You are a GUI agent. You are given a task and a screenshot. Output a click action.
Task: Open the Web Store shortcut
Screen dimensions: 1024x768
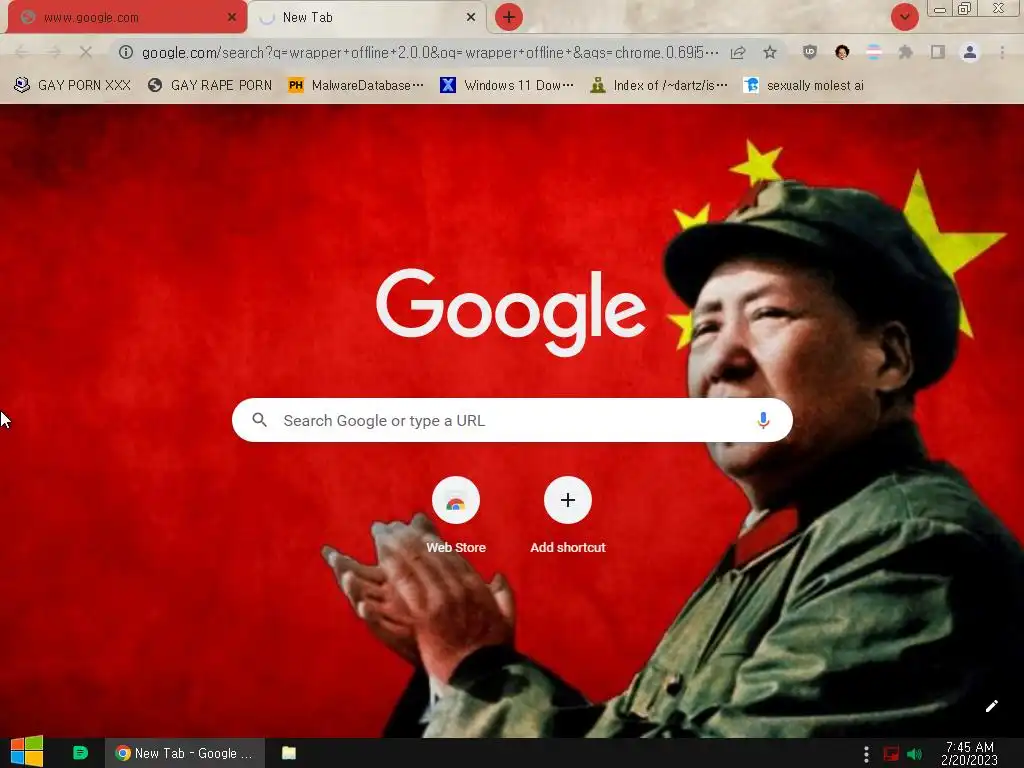point(456,515)
